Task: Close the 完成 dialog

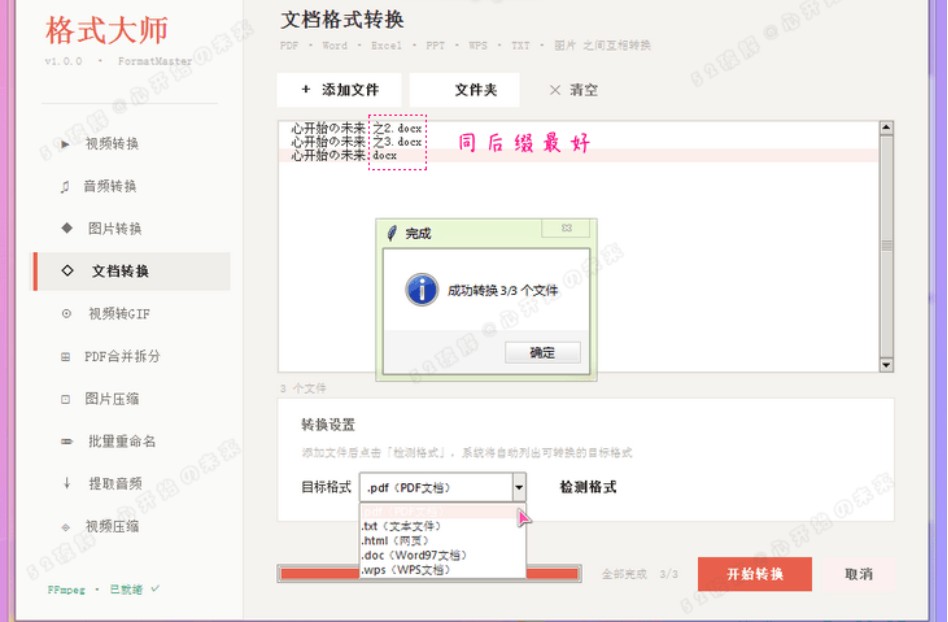Action: click(567, 228)
